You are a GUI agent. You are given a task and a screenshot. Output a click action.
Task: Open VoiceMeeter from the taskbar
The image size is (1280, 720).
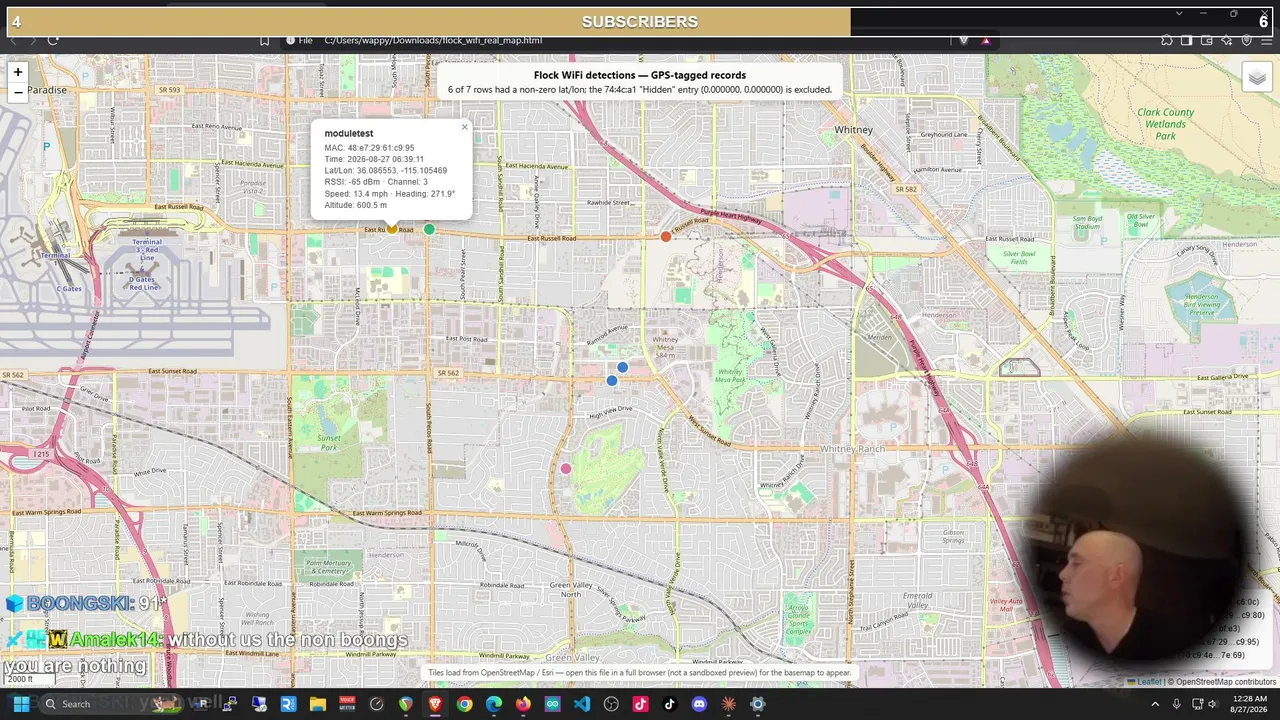347,704
